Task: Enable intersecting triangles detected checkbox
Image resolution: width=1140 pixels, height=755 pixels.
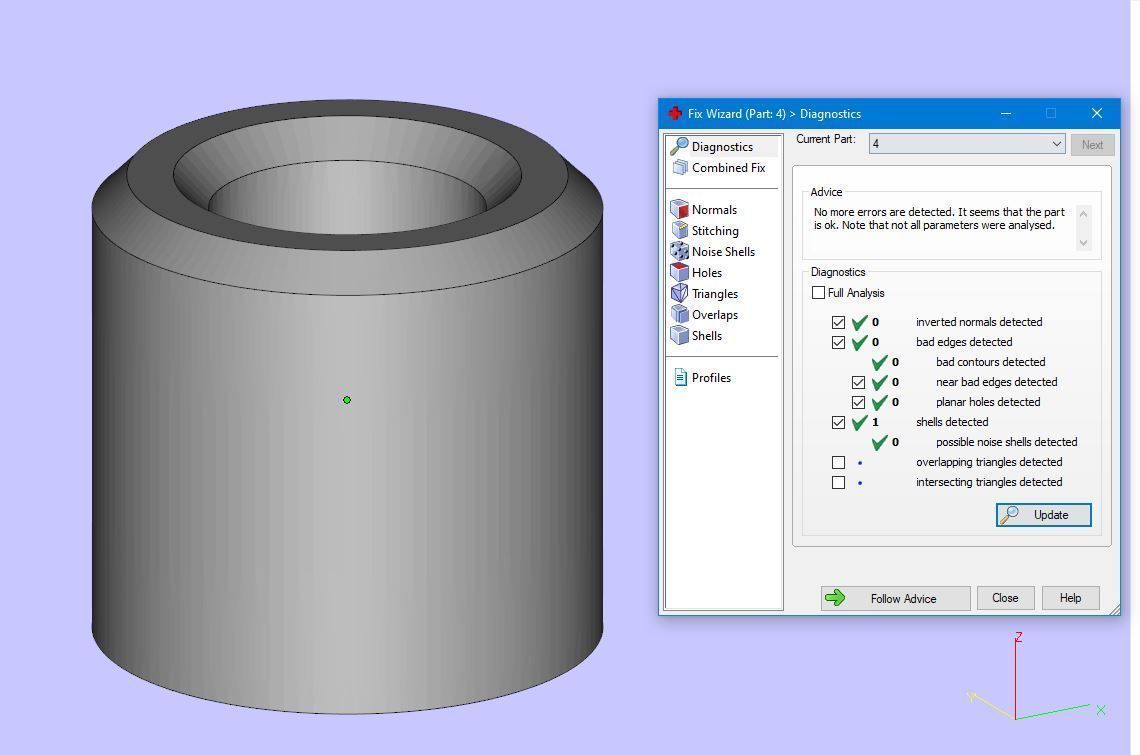Action: [838, 482]
